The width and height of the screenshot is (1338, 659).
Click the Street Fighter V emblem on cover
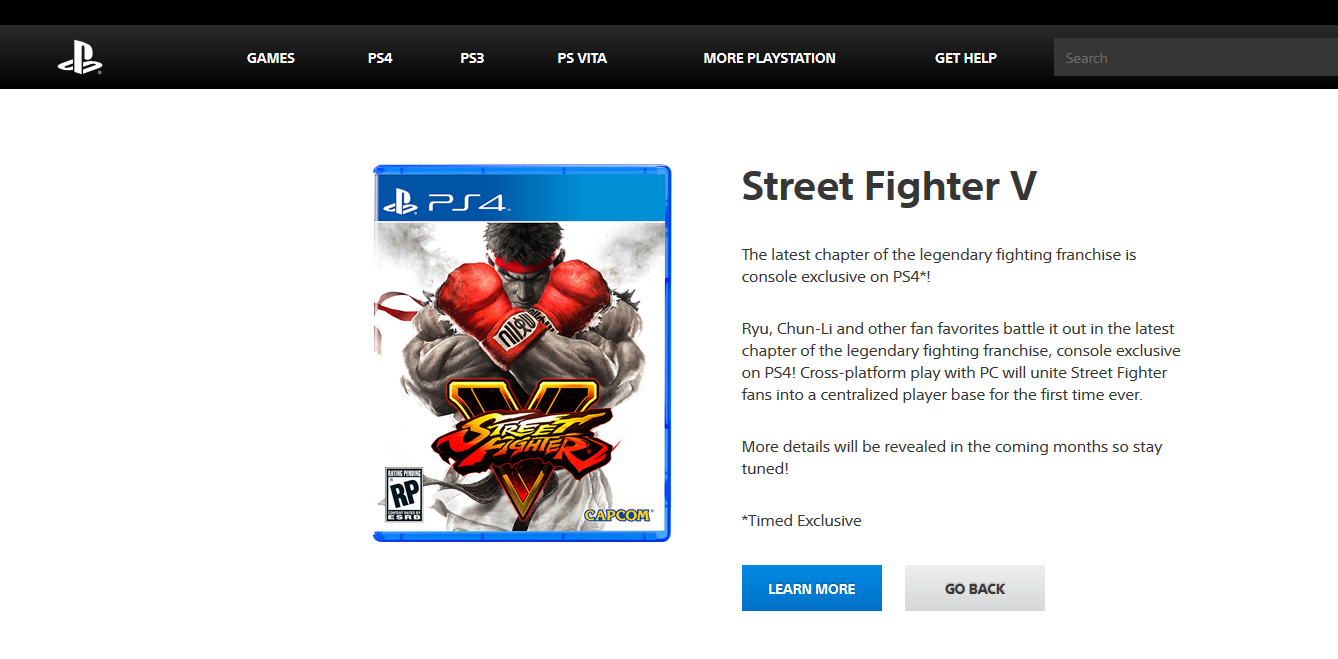pyautogui.click(x=520, y=440)
